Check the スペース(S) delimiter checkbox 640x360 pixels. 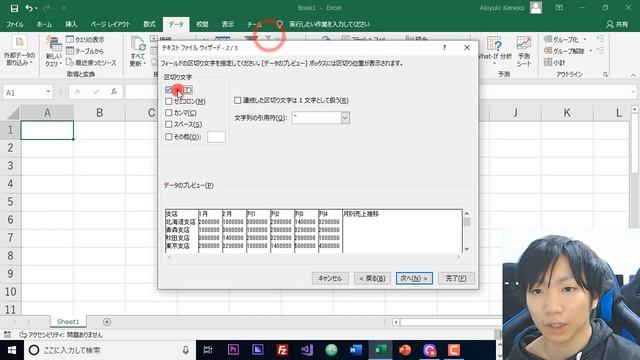169,124
